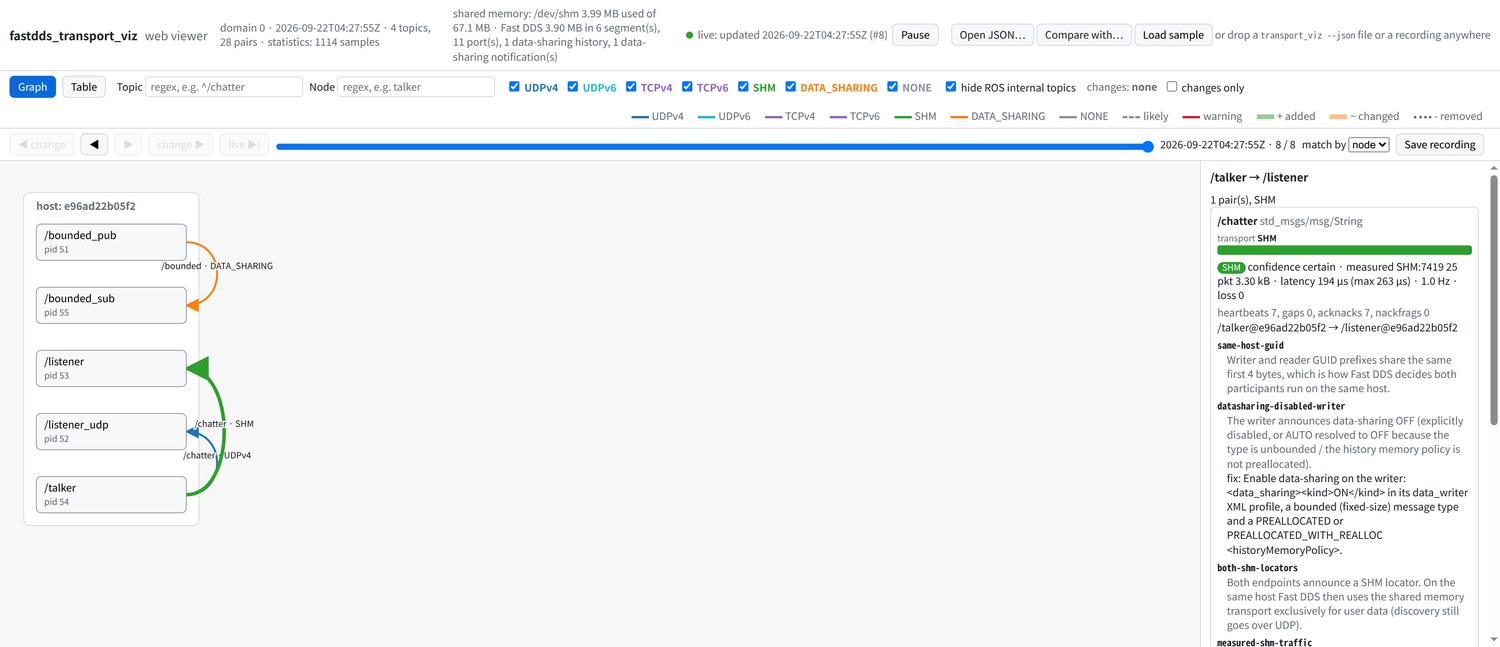Jump to the next change
Screen dimensions: 1500x647
click(x=180, y=145)
